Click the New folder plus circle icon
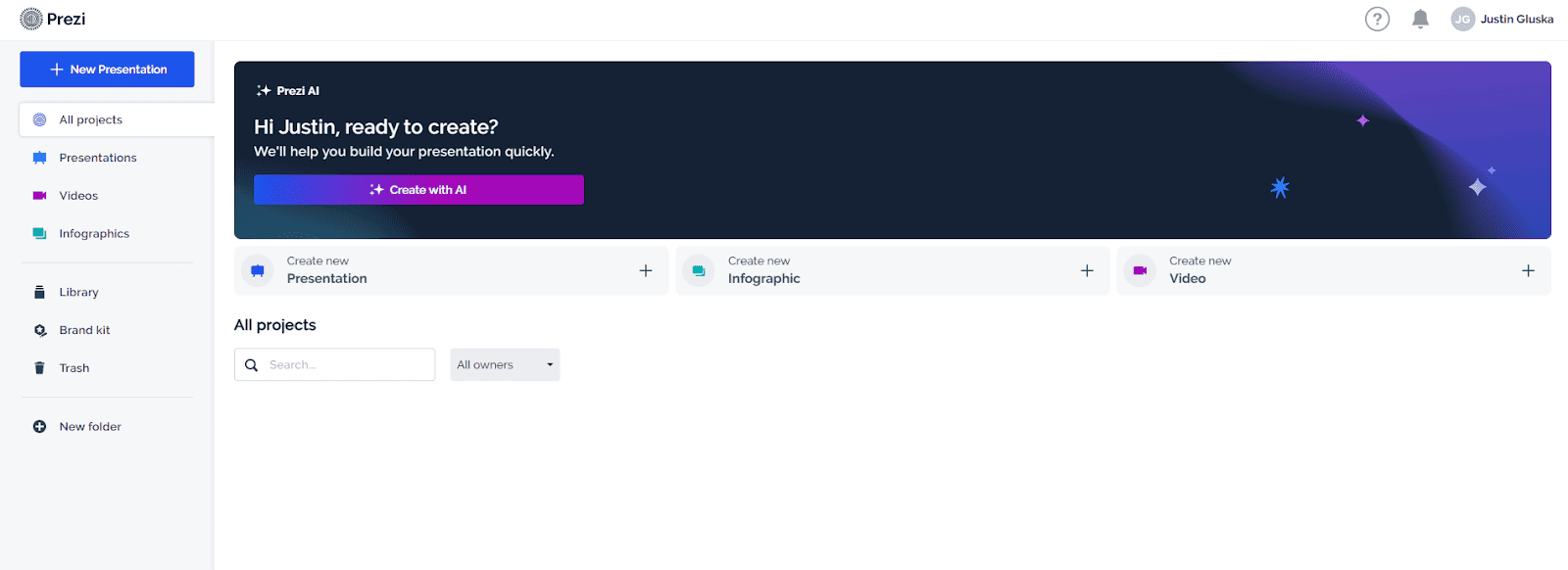The height and width of the screenshot is (570, 1568). pos(39,427)
